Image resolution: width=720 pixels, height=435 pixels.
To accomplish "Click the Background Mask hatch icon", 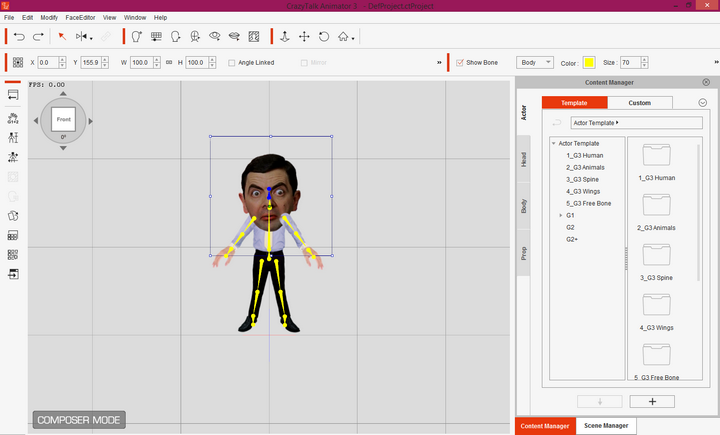I will point(254,36).
